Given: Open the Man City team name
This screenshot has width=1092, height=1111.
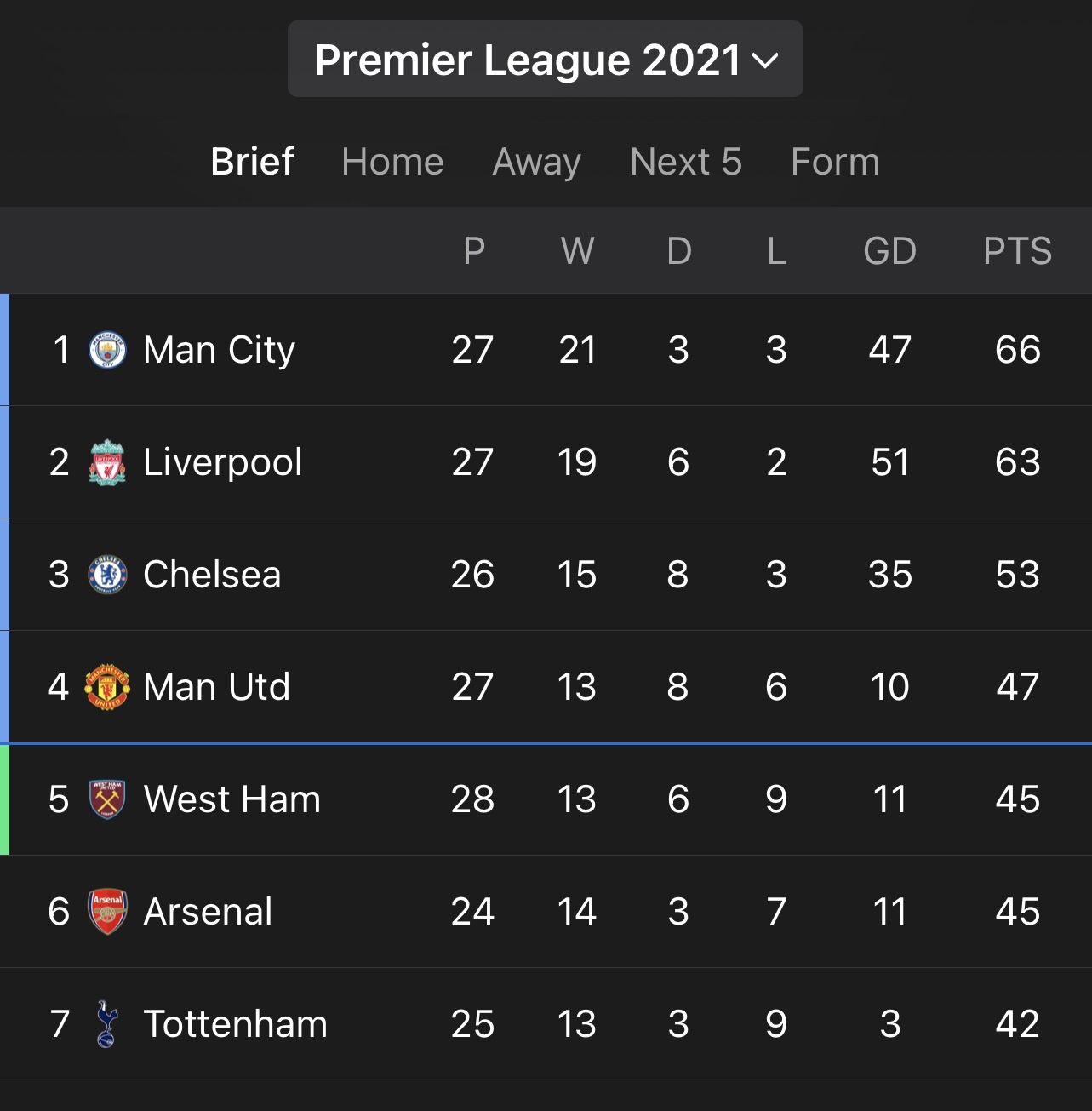Looking at the screenshot, I should pos(219,350).
